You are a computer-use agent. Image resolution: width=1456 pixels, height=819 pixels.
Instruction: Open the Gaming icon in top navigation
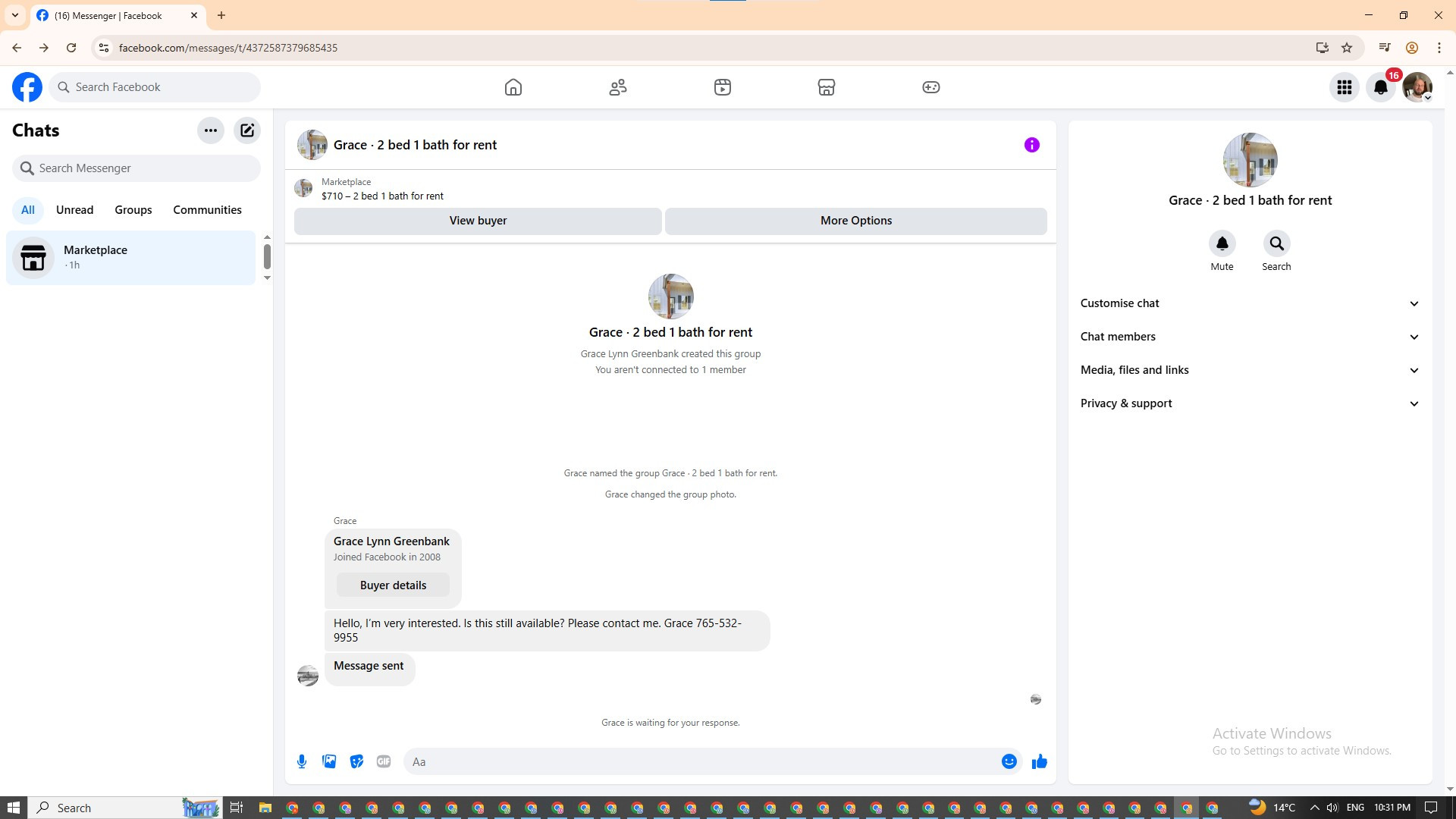click(x=931, y=87)
